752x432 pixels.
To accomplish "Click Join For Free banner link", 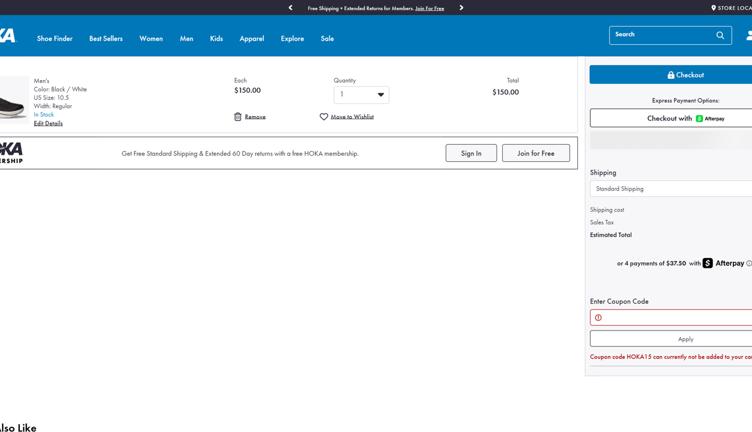I will pyautogui.click(x=429, y=8).
